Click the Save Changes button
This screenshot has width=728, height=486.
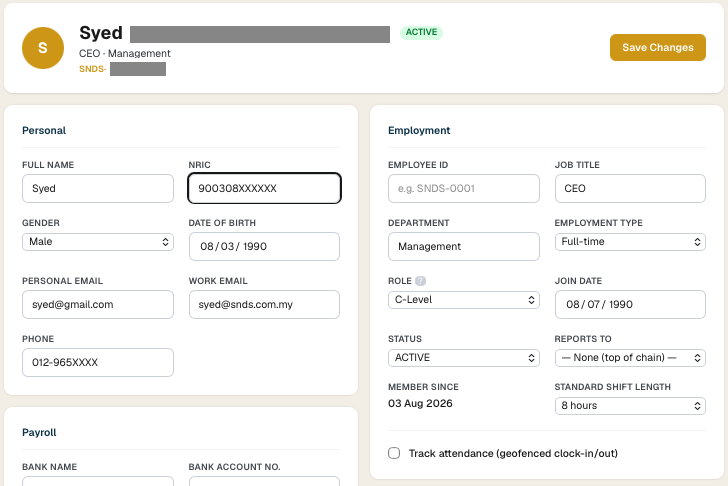click(x=657, y=47)
